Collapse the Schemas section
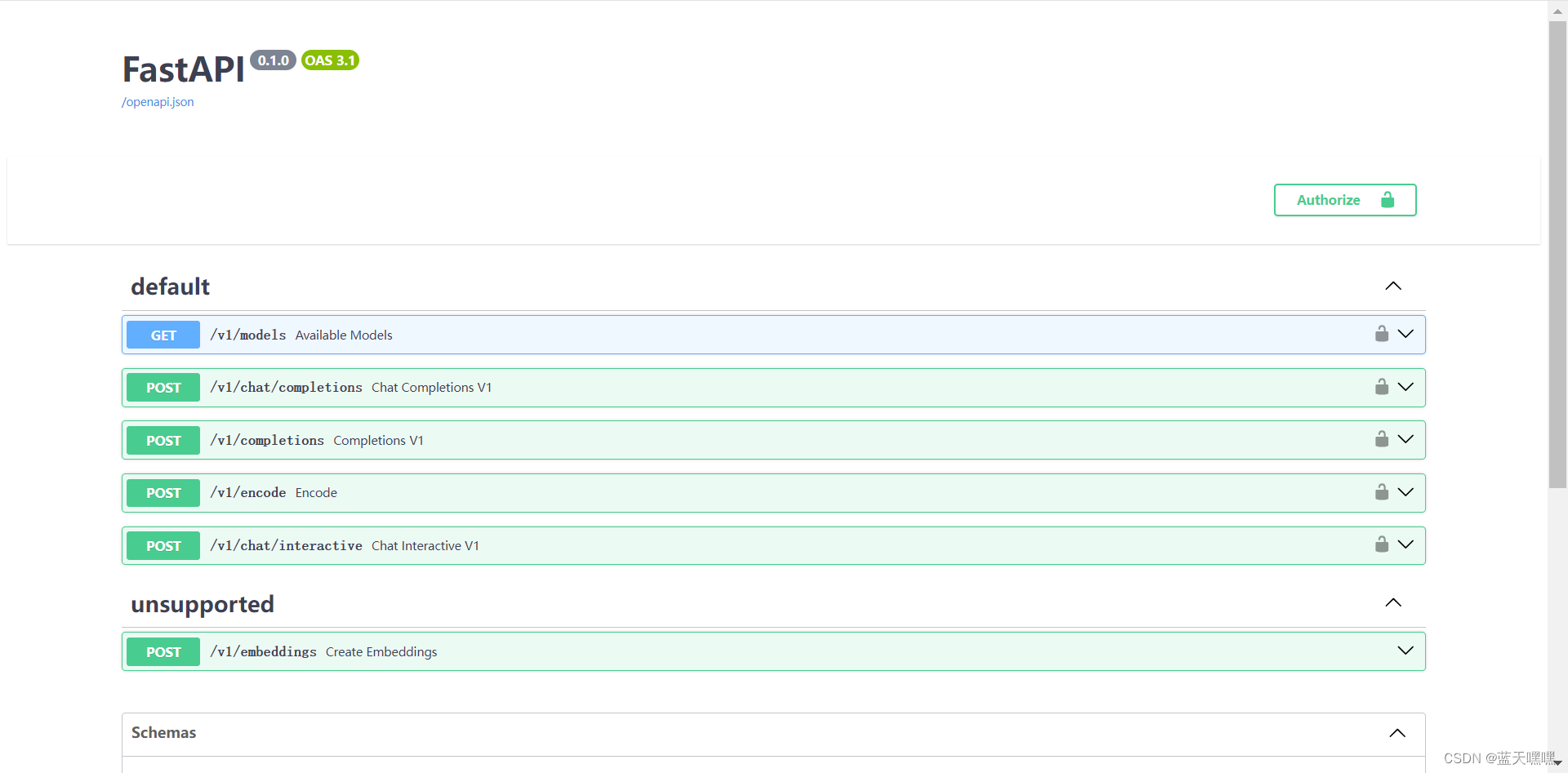The image size is (1568, 773). point(1397,733)
